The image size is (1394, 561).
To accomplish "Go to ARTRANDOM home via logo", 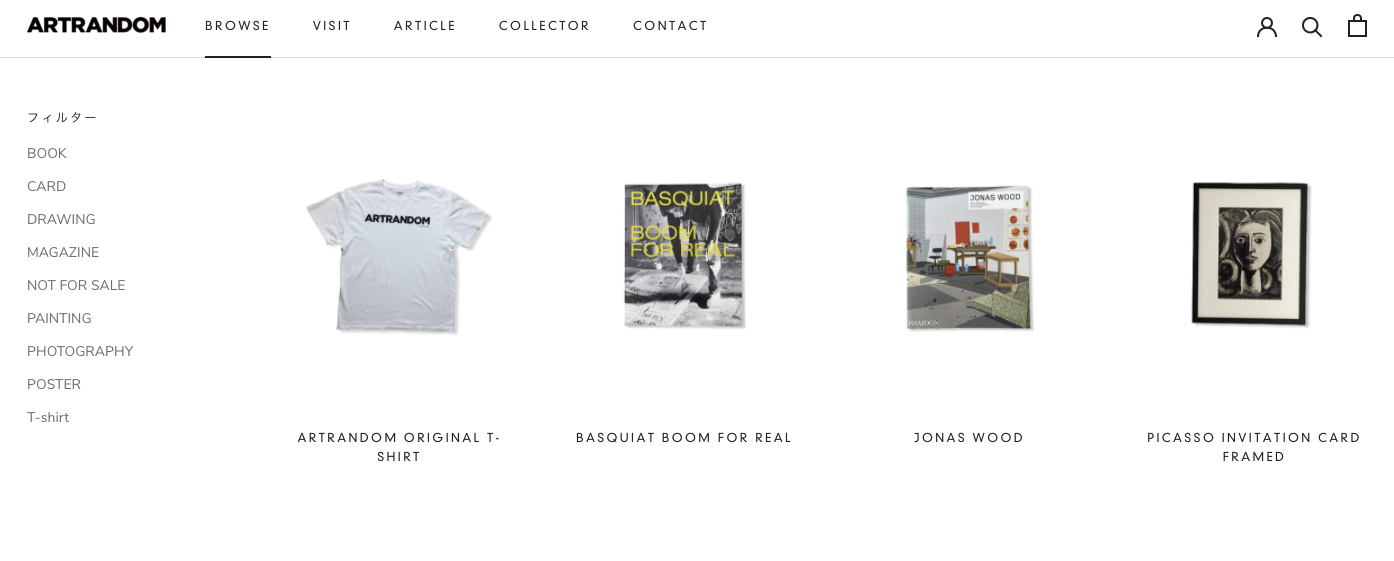I will coord(96,25).
